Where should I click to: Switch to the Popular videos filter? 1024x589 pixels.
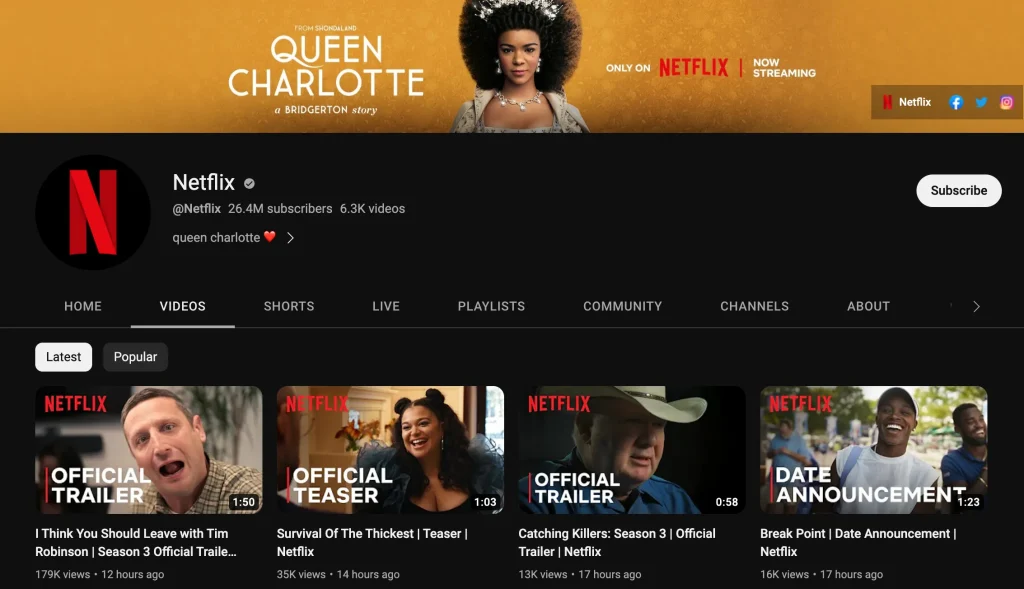point(135,356)
